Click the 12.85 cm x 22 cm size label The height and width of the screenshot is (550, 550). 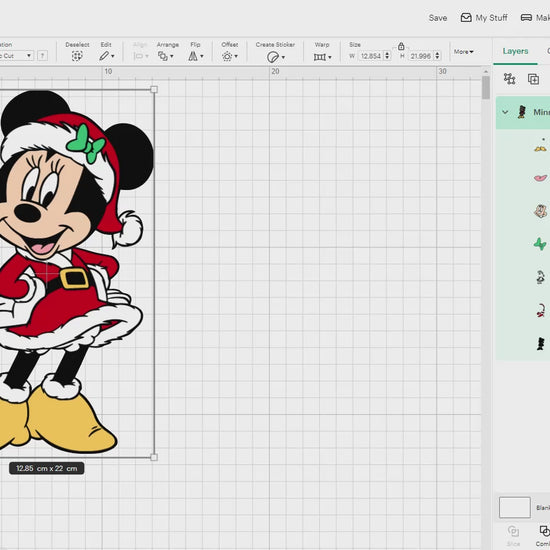[47, 468]
